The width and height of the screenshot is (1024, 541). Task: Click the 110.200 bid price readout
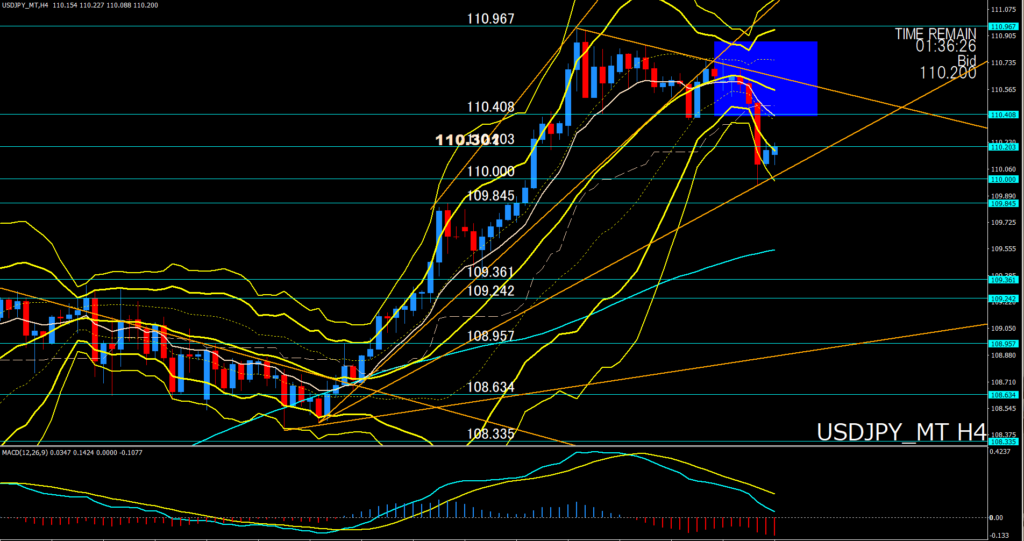click(x=948, y=73)
